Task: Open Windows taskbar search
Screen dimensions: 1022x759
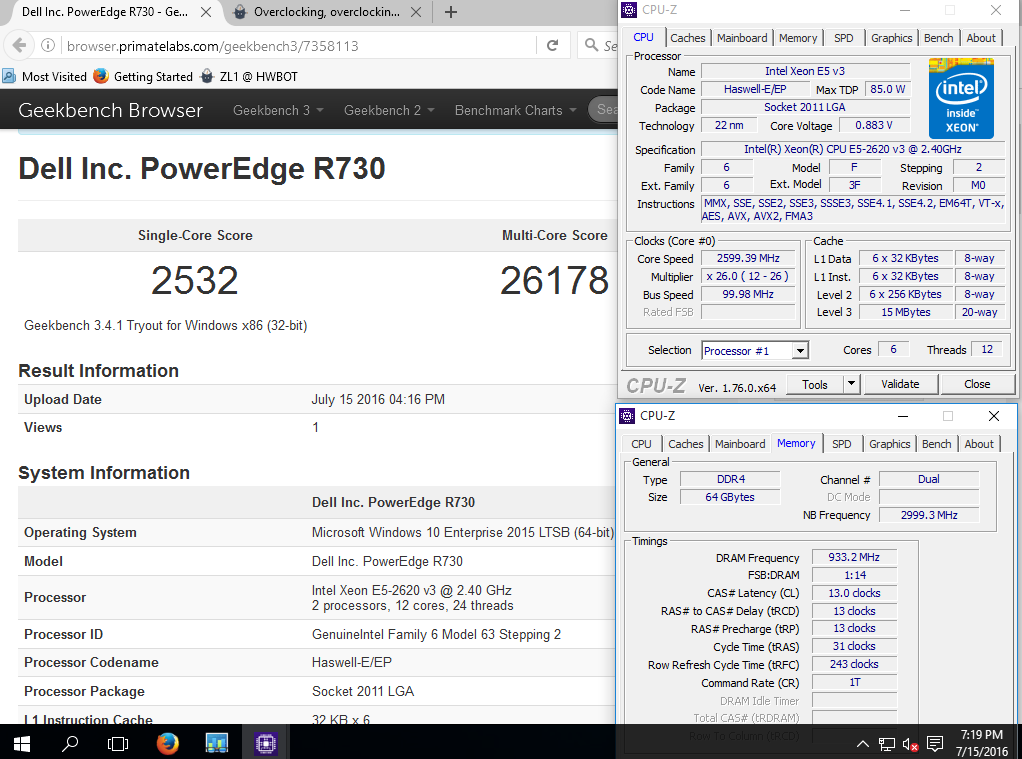Action: click(70, 743)
